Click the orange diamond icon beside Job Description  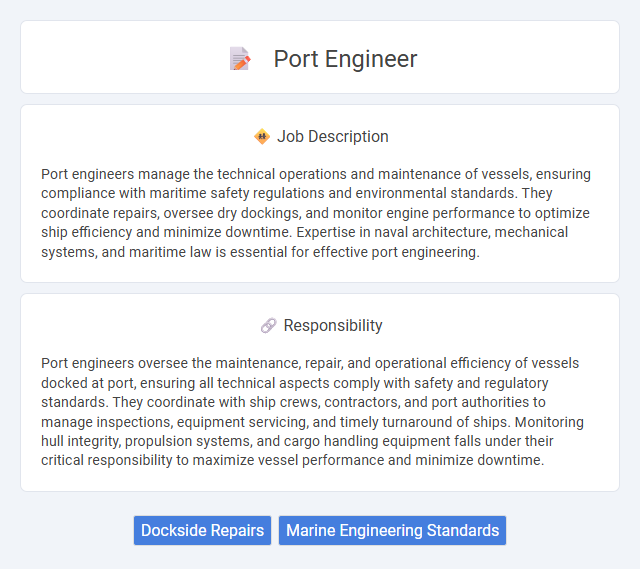tap(262, 137)
